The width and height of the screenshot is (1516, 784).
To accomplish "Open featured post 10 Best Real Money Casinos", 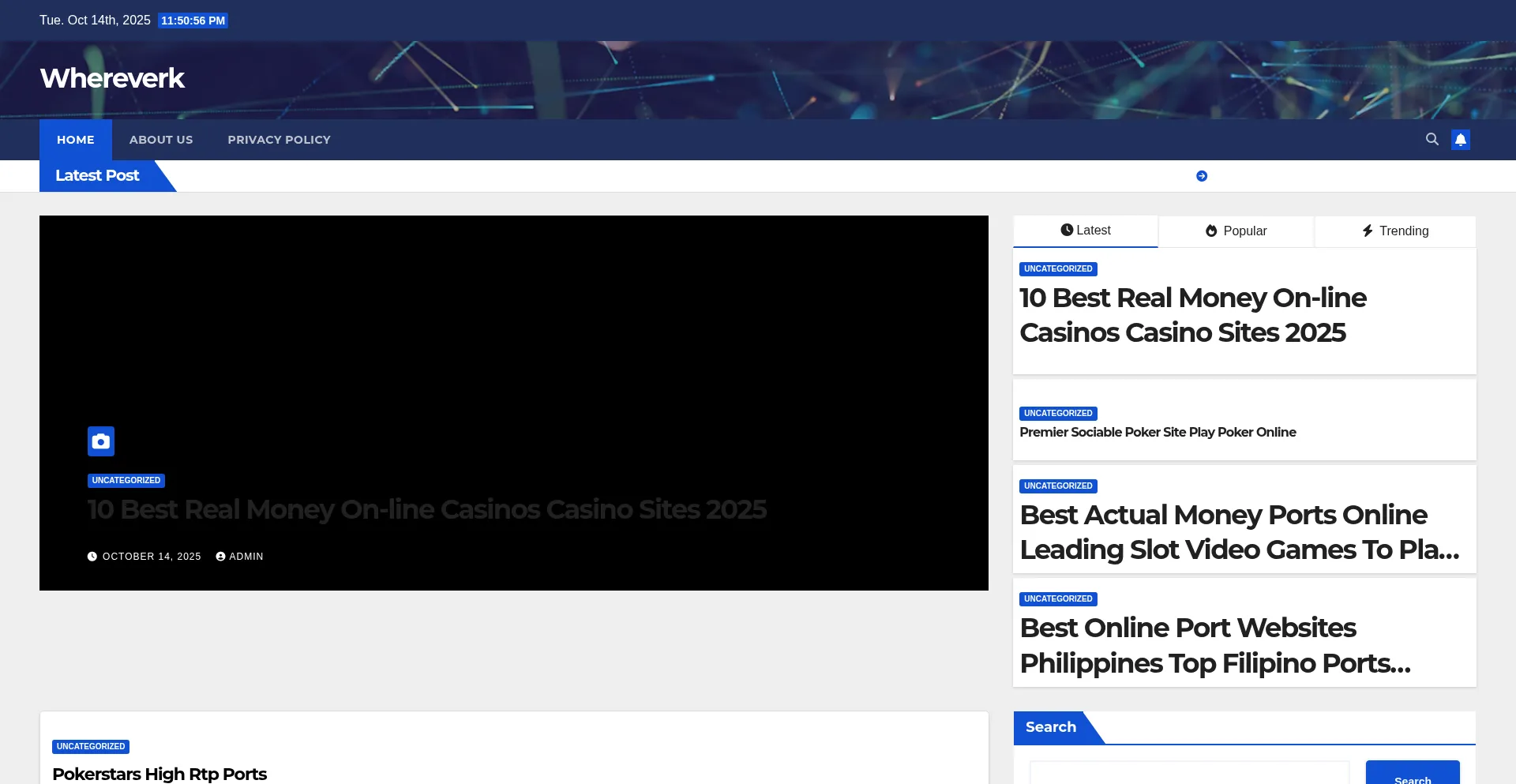I will click(426, 510).
